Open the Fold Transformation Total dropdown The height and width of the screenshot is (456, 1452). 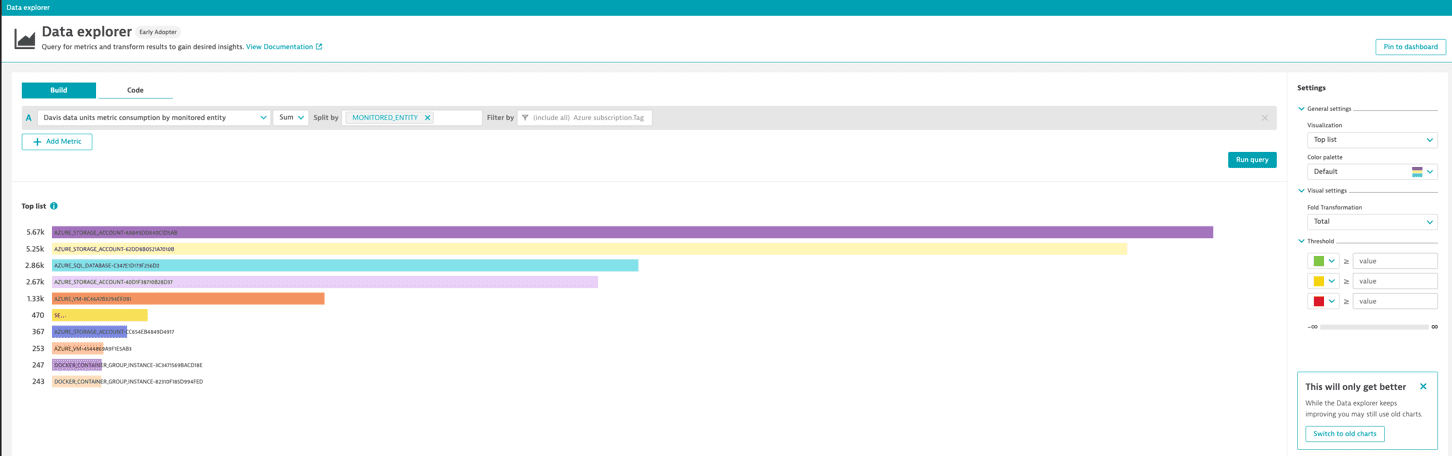tap(1371, 222)
